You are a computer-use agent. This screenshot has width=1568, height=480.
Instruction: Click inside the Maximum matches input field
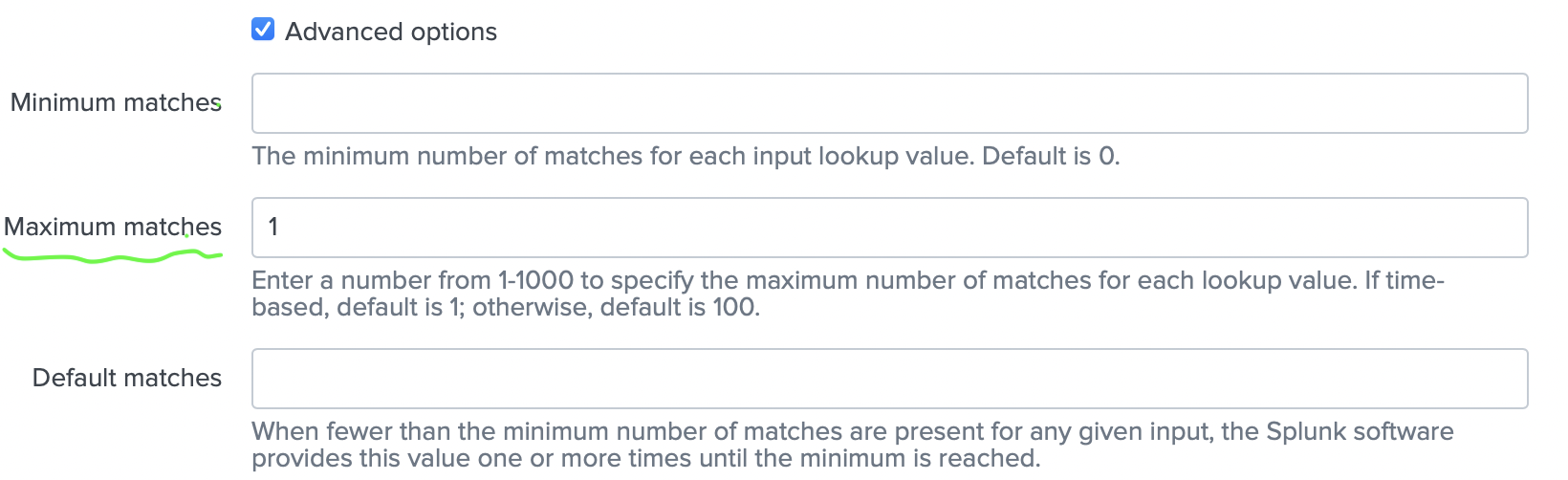(x=889, y=228)
